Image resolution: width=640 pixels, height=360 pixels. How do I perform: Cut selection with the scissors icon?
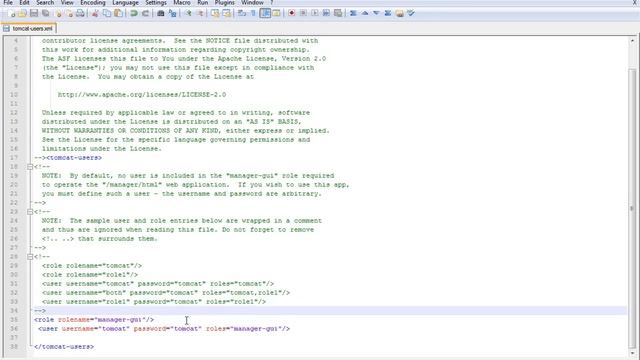[x=95, y=13]
